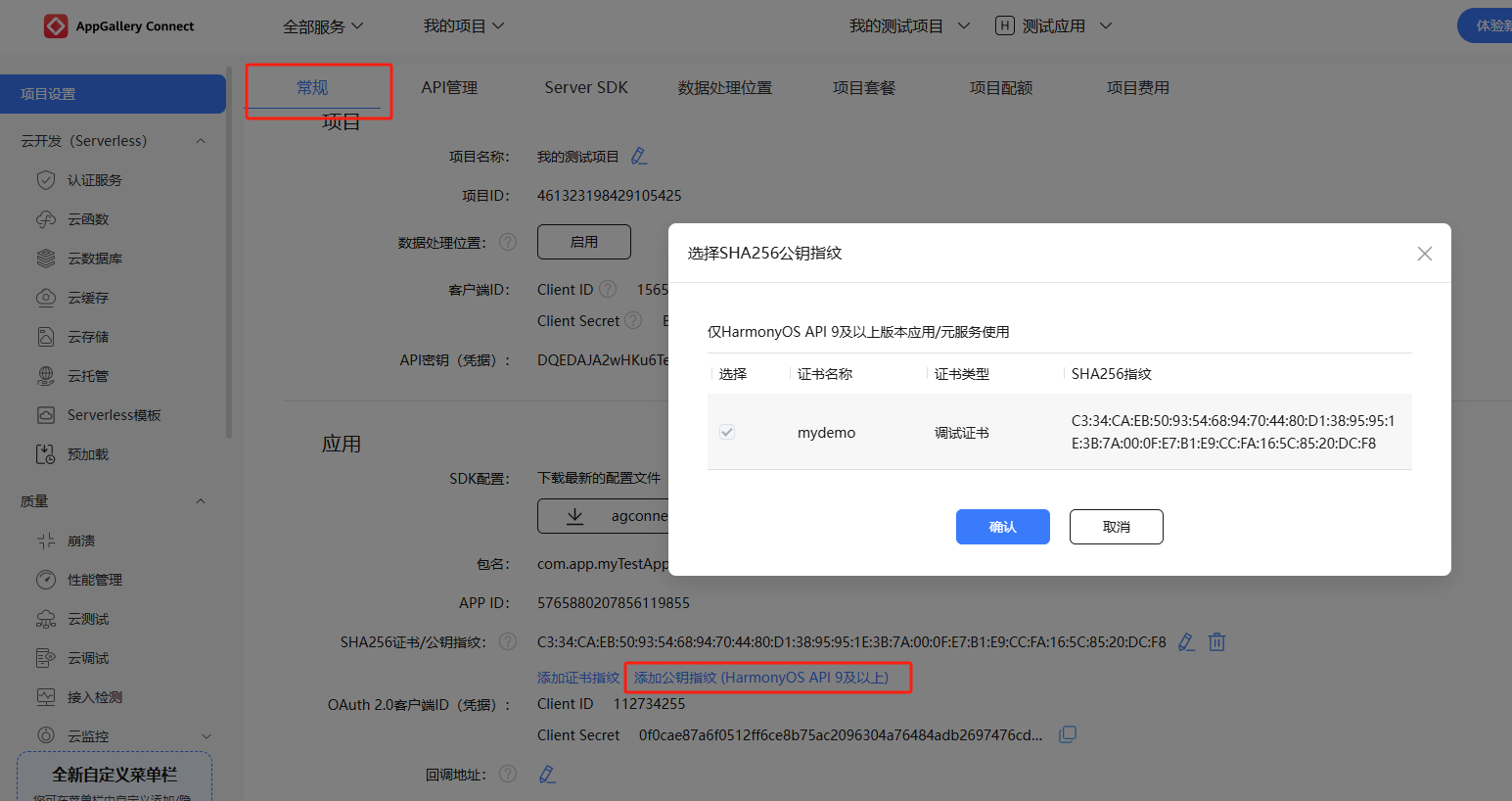Open 云调试 in the sidebar

pos(88,658)
